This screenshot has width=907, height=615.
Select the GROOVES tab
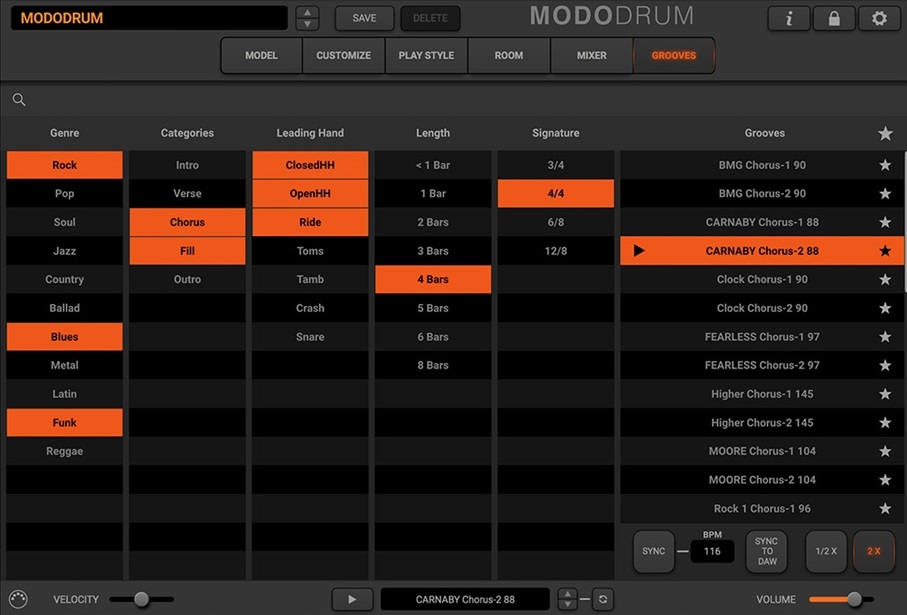(x=674, y=56)
